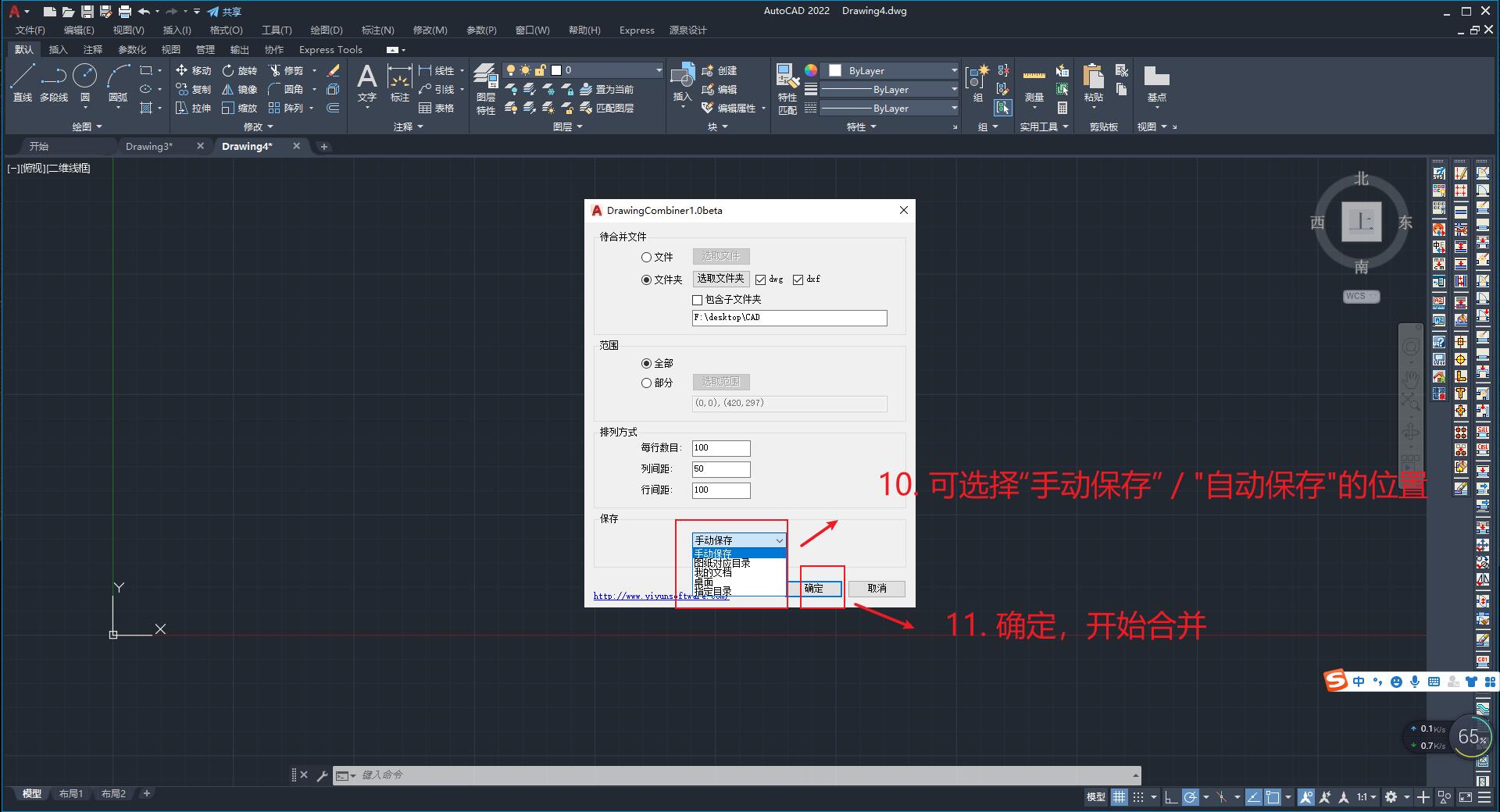Activate the Scale (缩放) tool

(x=239, y=108)
